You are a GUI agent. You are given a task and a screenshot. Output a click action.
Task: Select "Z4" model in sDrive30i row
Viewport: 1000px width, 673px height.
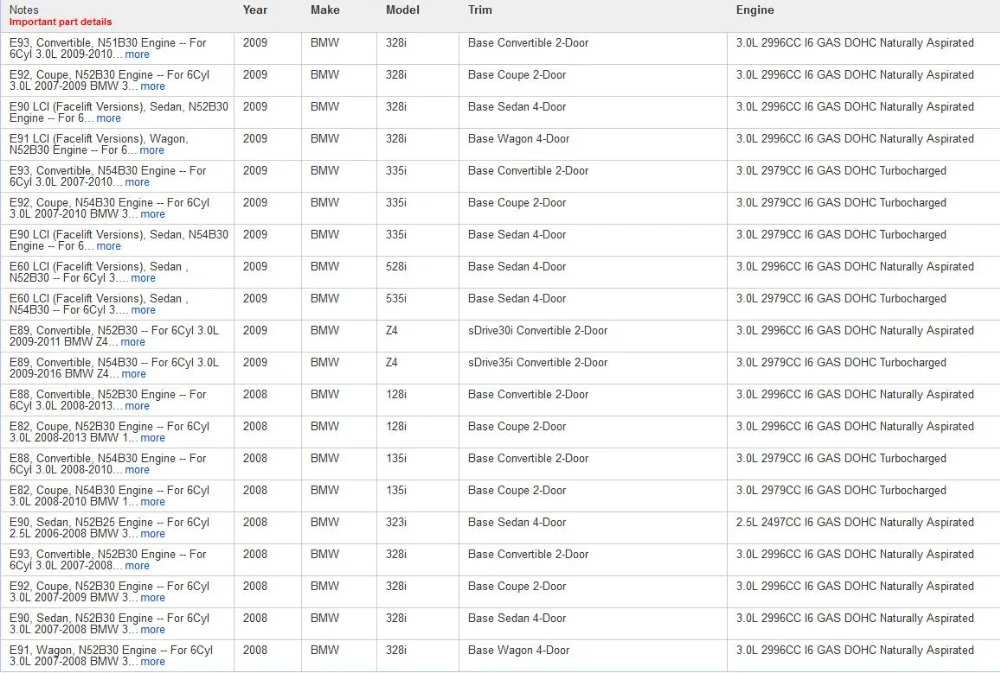point(392,330)
